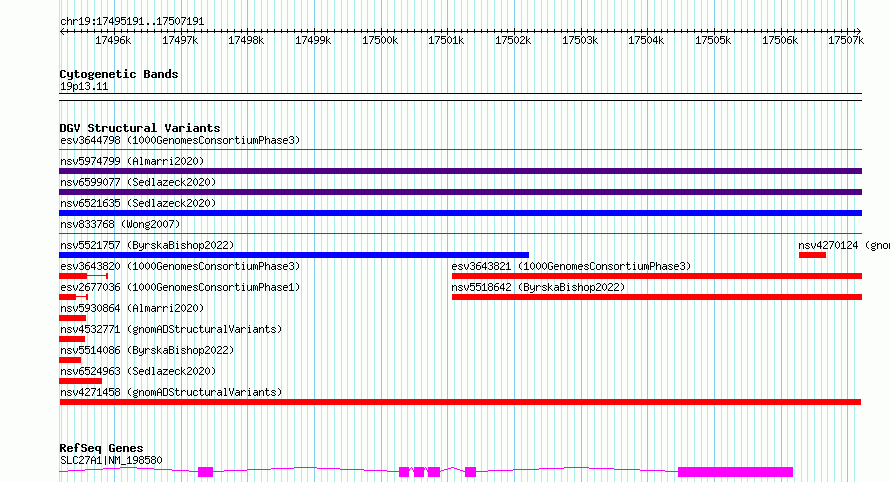Select the small nsv4270124 red bar
Screen dimensions: 890x482
(812, 255)
